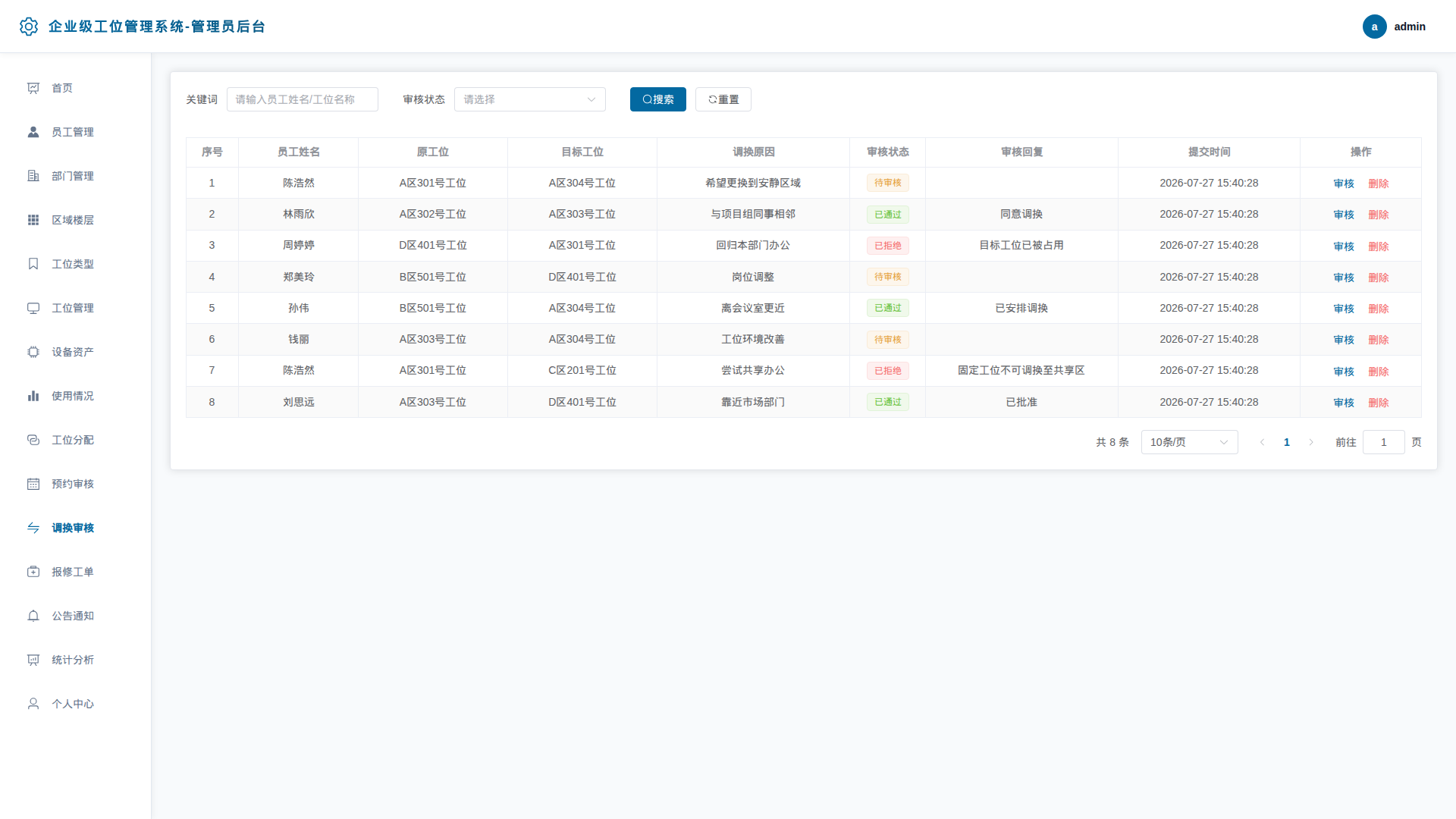Click the usage bar-chart icon
1456x819 pixels.
33,396
